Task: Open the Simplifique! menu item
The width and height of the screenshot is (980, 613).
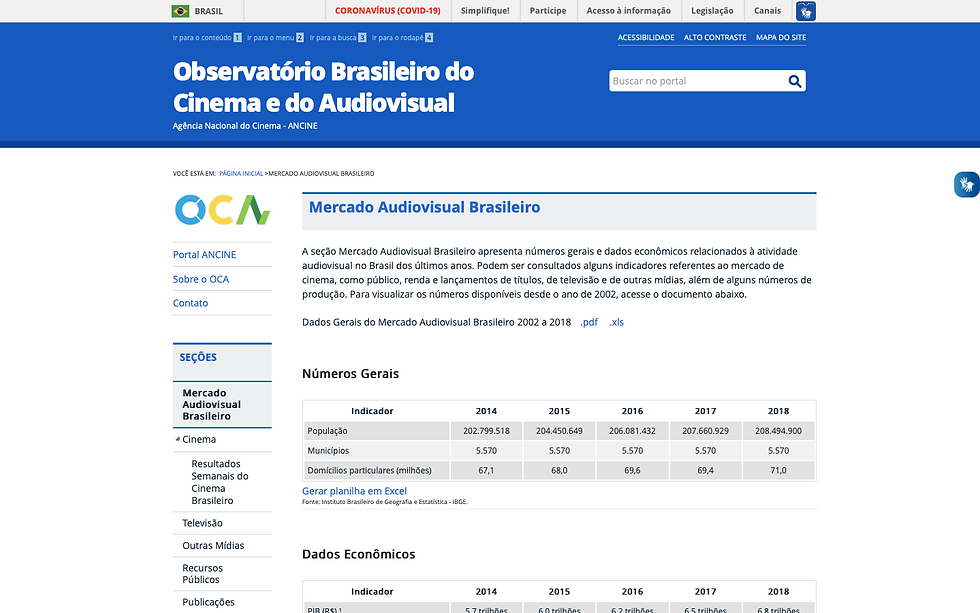Action: coord(485,11)
